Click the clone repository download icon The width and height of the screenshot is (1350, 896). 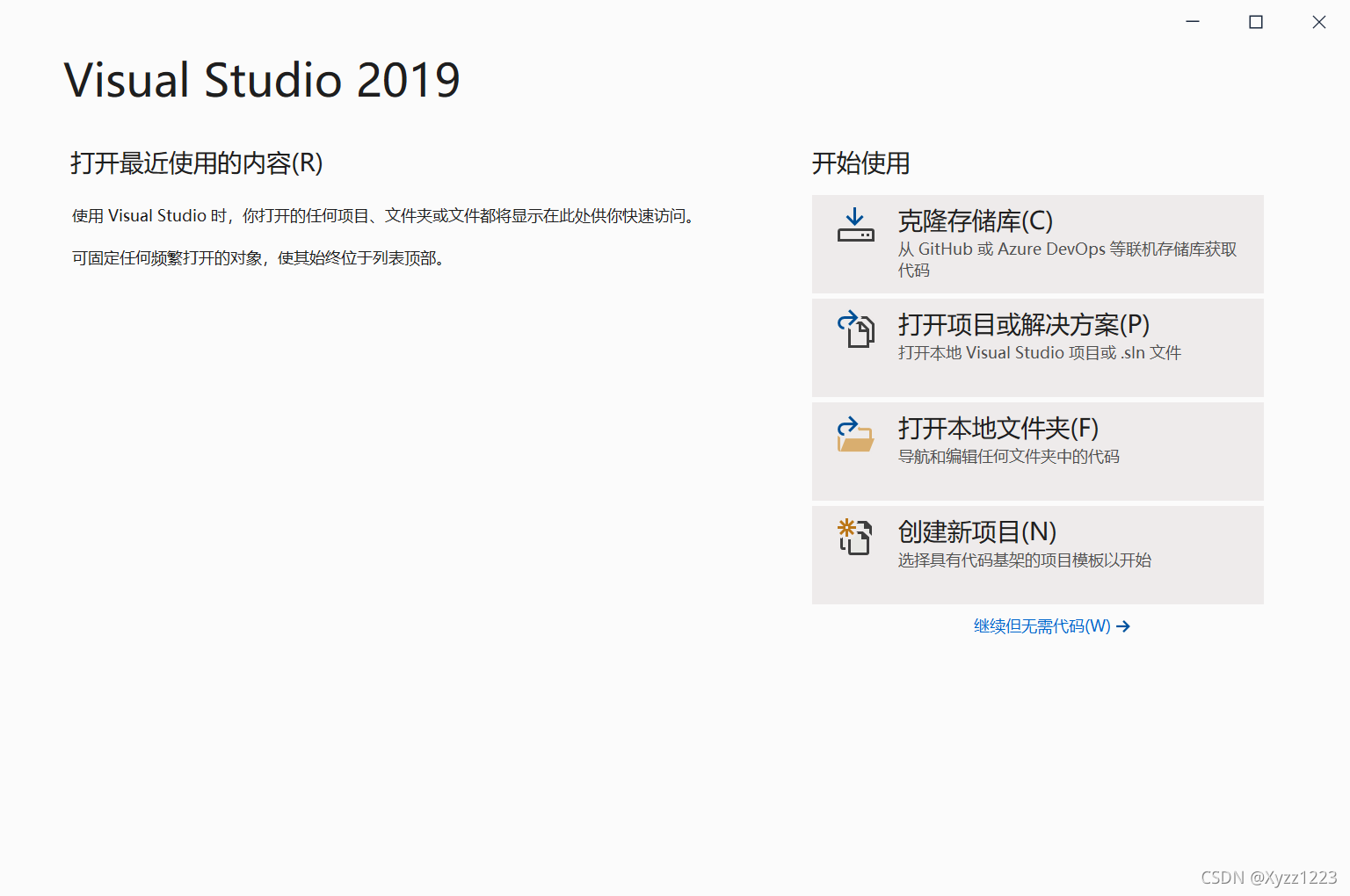coord(855,225)
